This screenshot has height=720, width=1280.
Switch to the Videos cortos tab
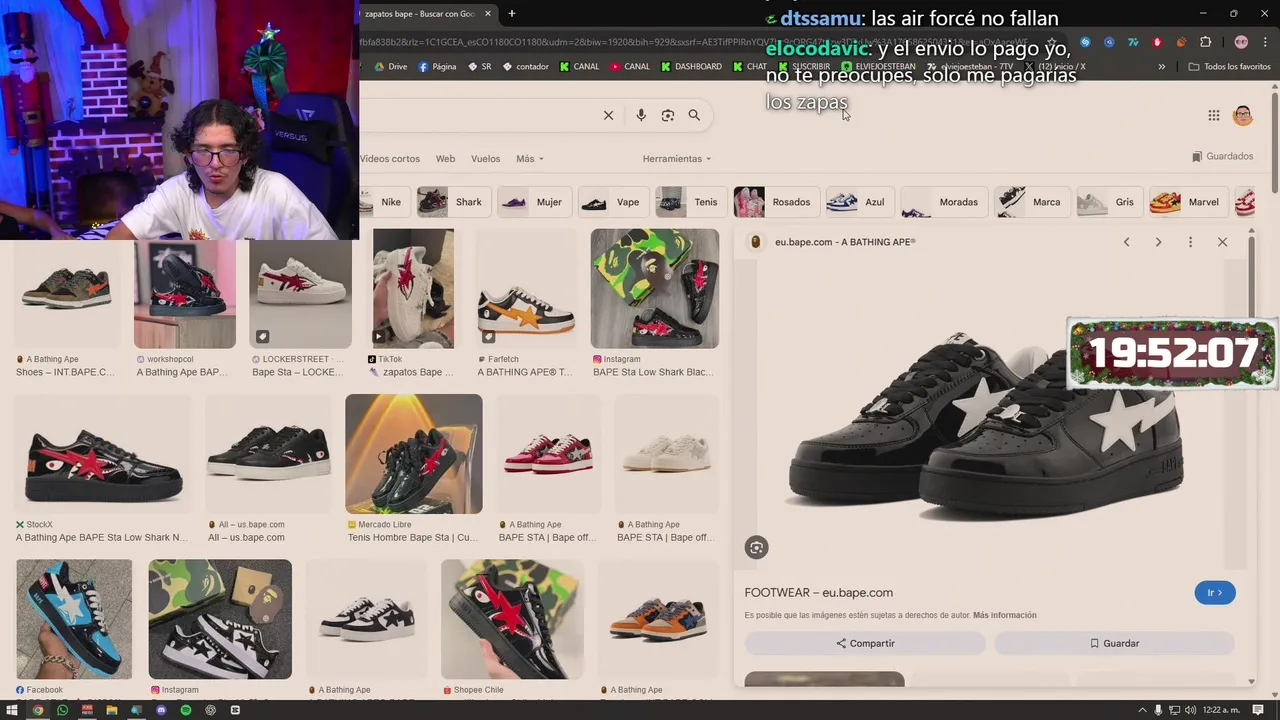[x=390, y=159]
